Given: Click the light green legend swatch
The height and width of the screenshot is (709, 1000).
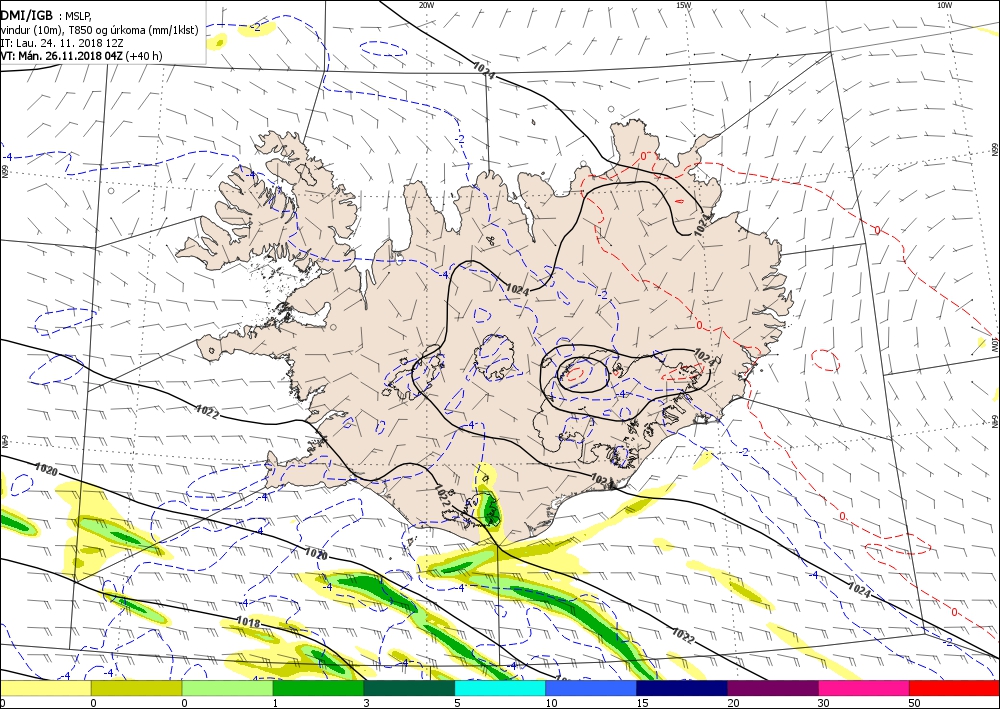Looking at the screenshot, I should [x=227, y=688].
